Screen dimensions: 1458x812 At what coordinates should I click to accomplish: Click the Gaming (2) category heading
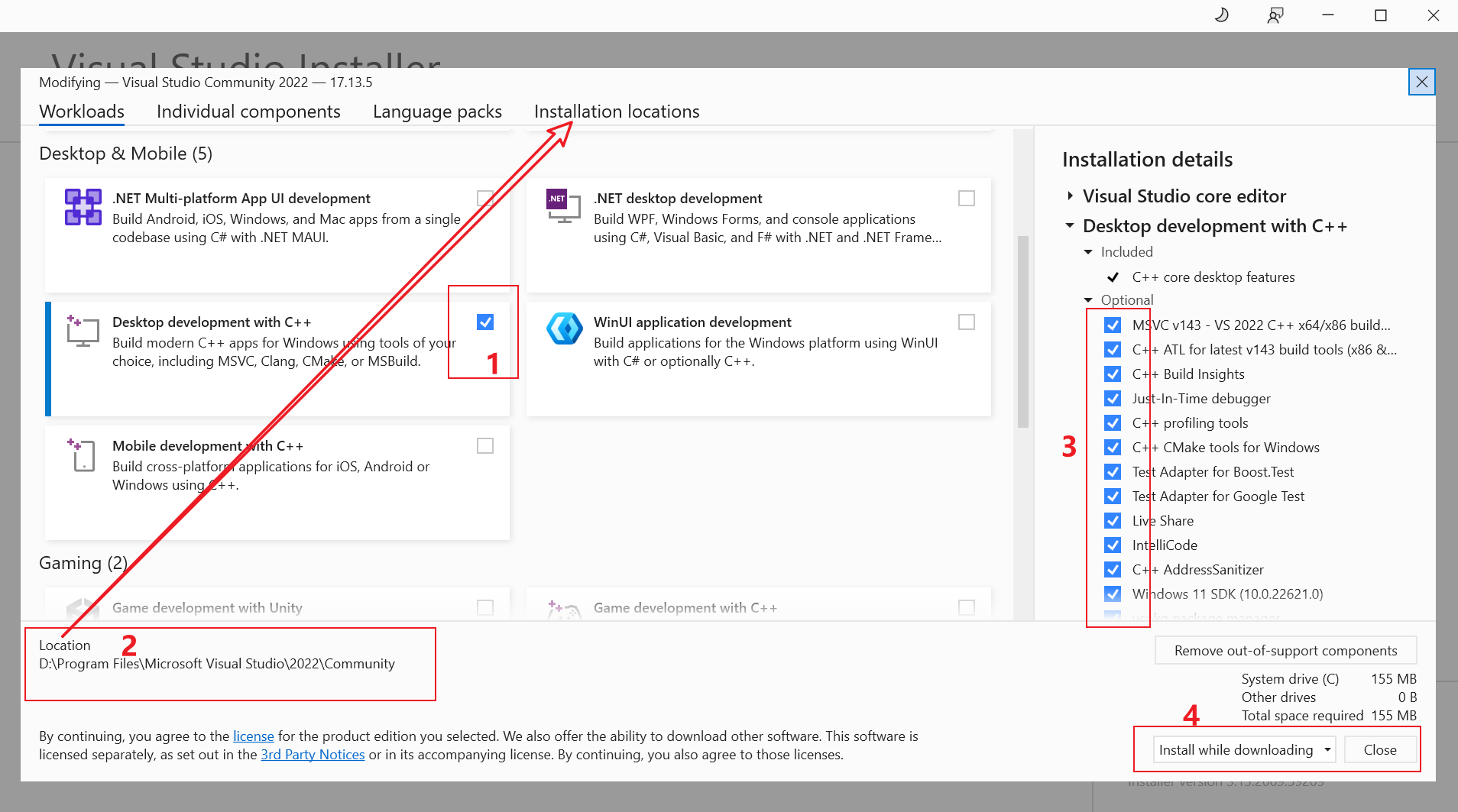pos(83,563)
